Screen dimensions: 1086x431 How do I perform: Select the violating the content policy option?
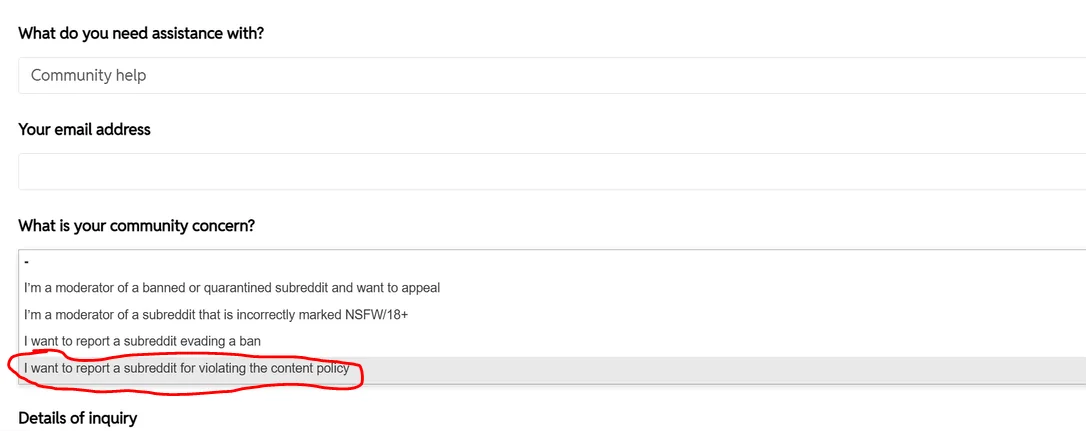[187, 369]
